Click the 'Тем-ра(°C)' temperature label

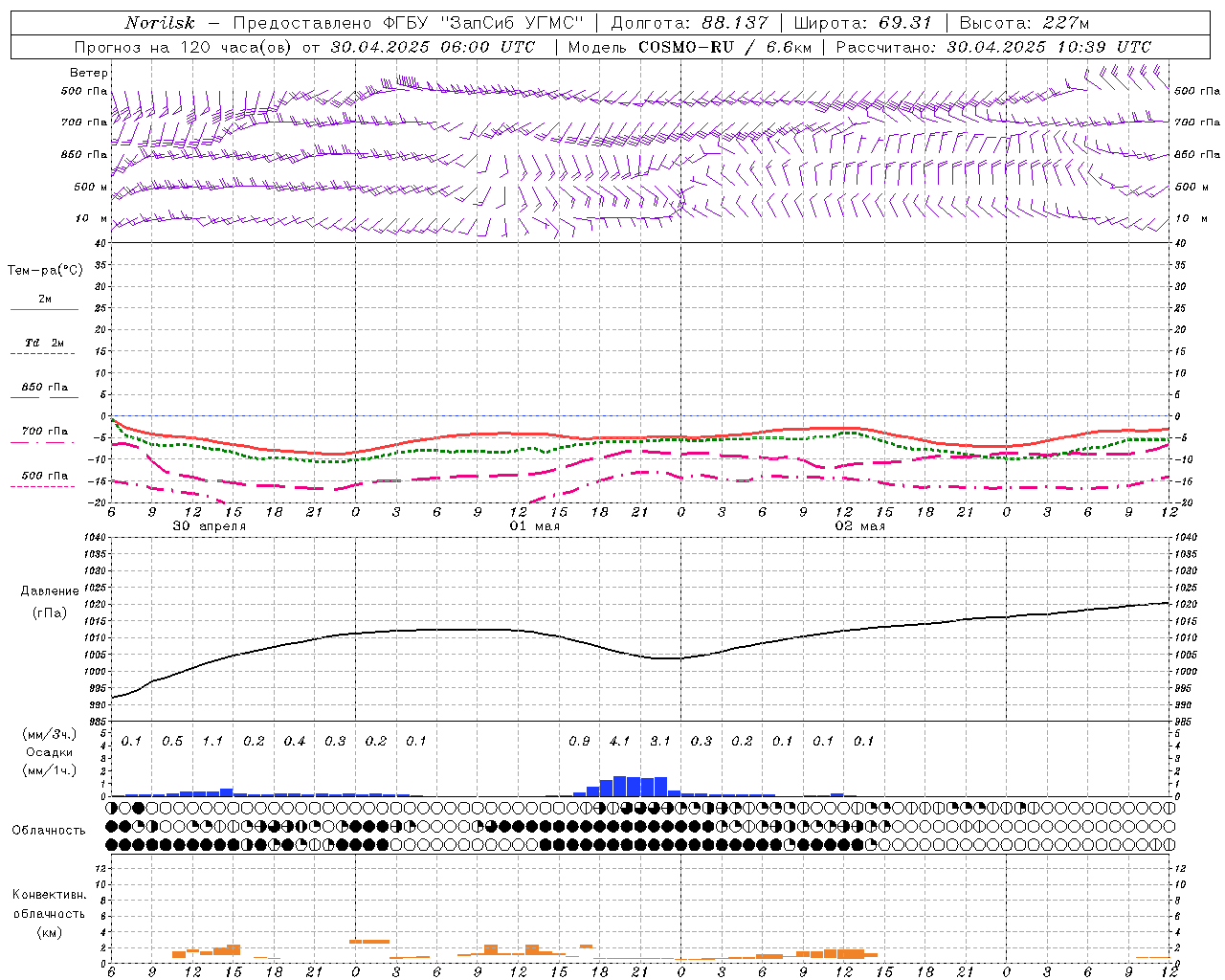click(x=45, y=271)
